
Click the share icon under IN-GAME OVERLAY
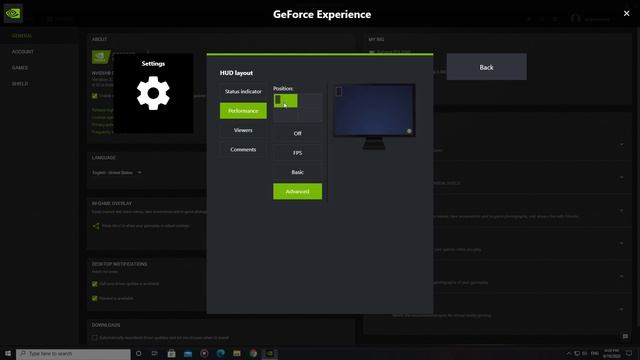pyautogui.click(x=96, y=226)
